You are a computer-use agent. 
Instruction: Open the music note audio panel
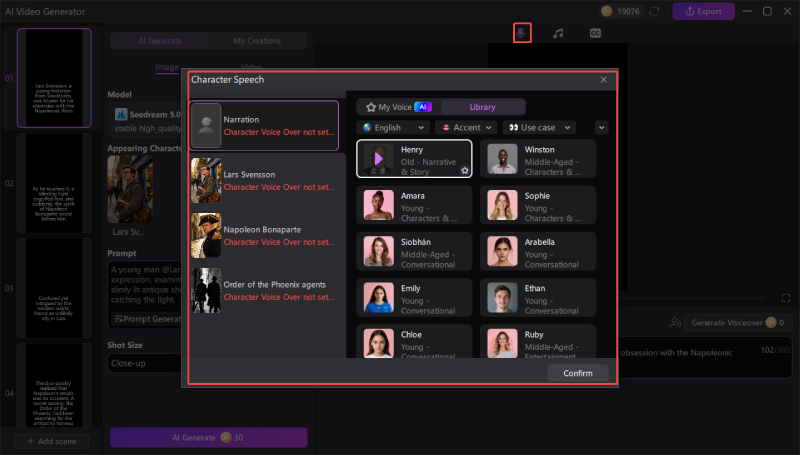point(558,33)
